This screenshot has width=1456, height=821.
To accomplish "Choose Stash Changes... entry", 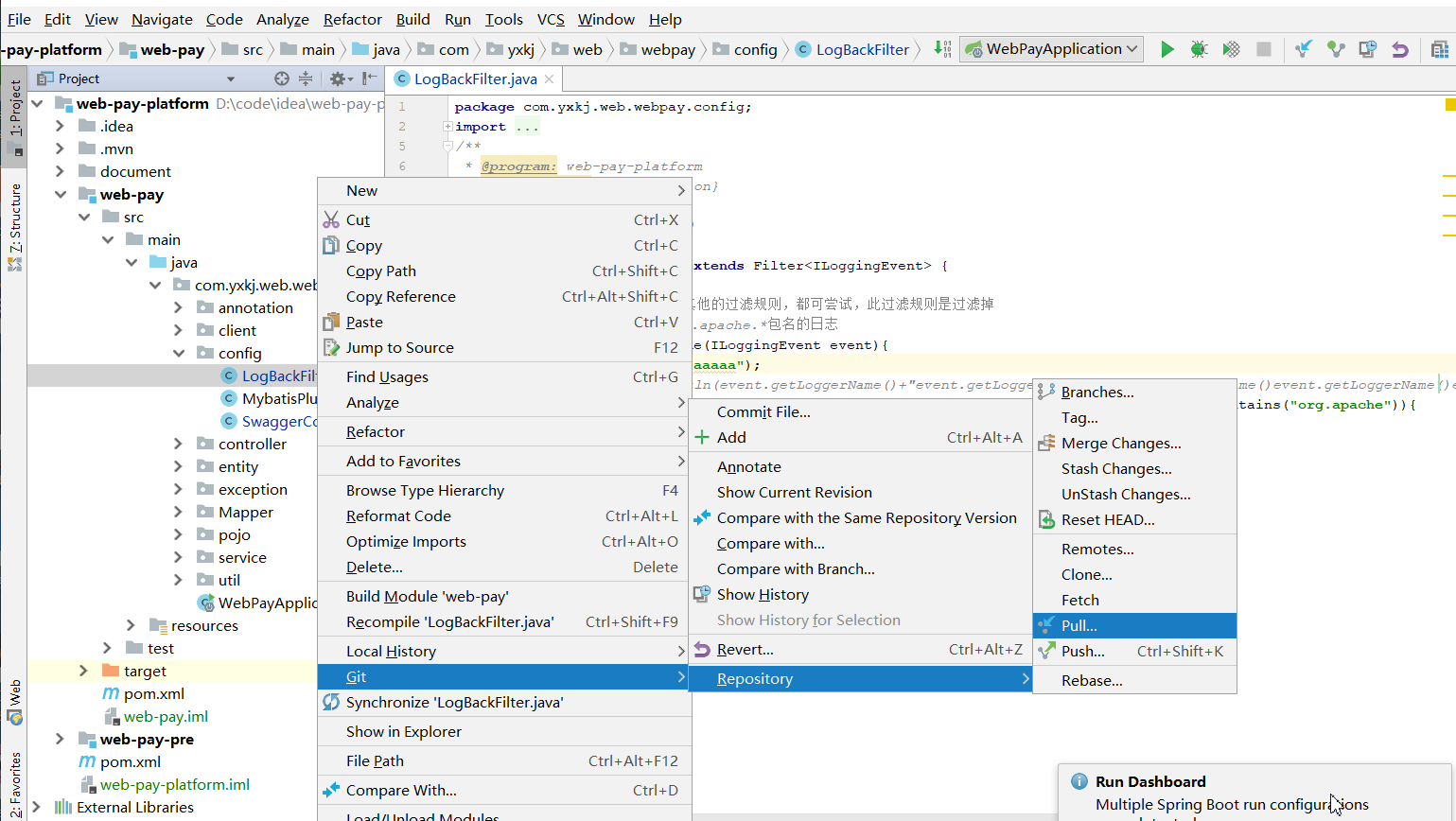I will 1134,468.
